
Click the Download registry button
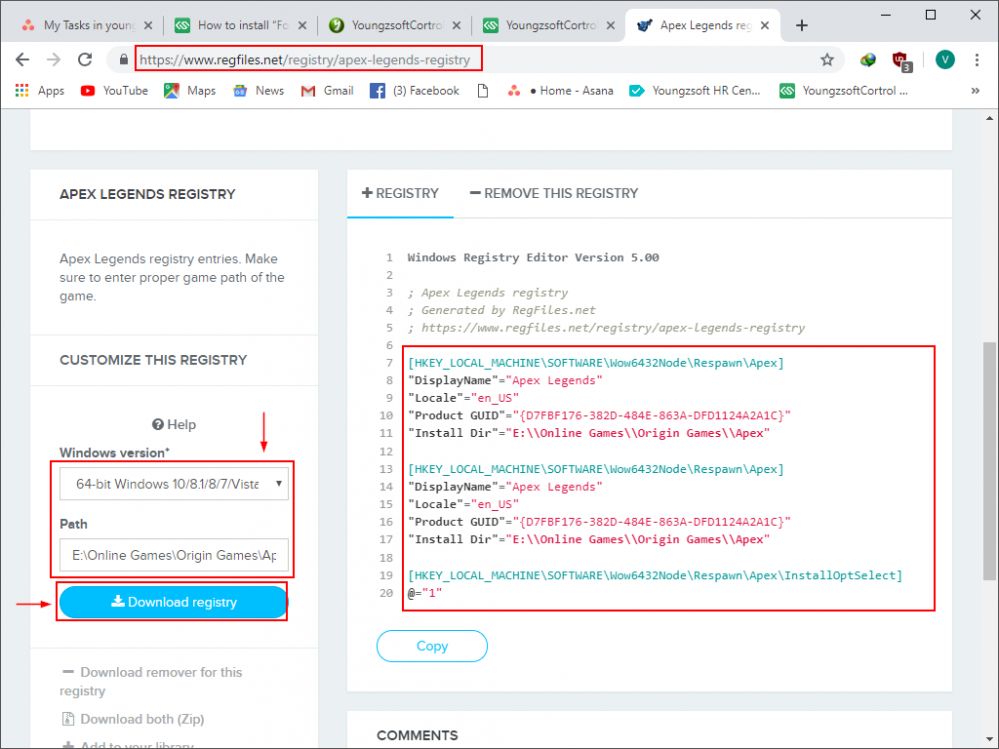click(173, 602)
